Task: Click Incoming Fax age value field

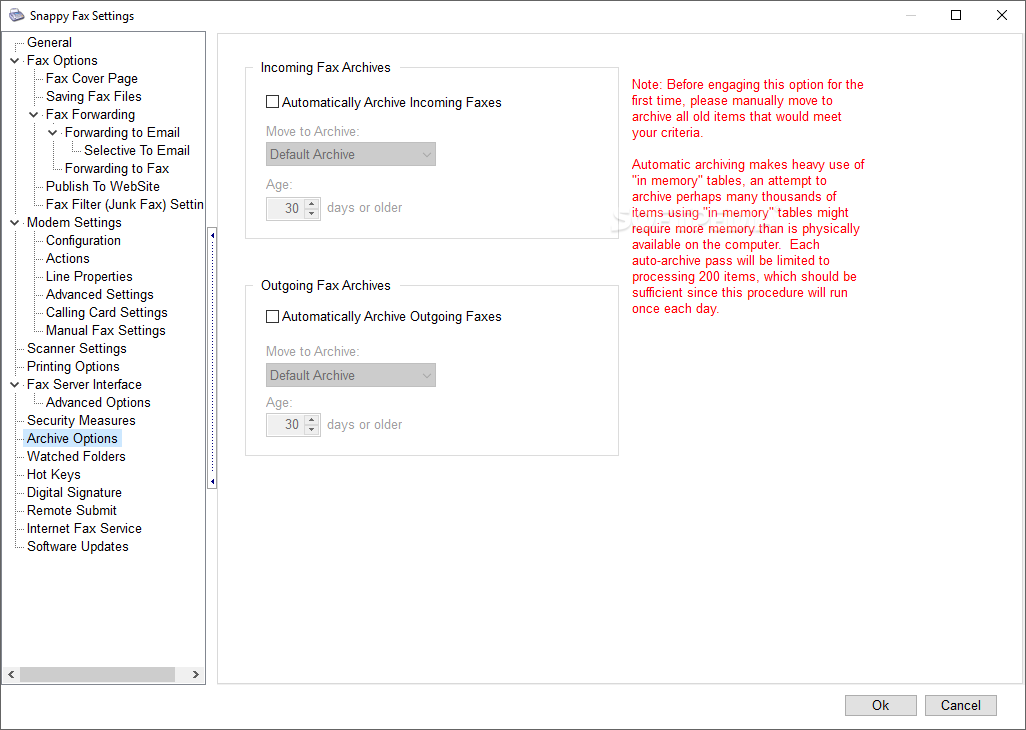Action: click(286, 209)
